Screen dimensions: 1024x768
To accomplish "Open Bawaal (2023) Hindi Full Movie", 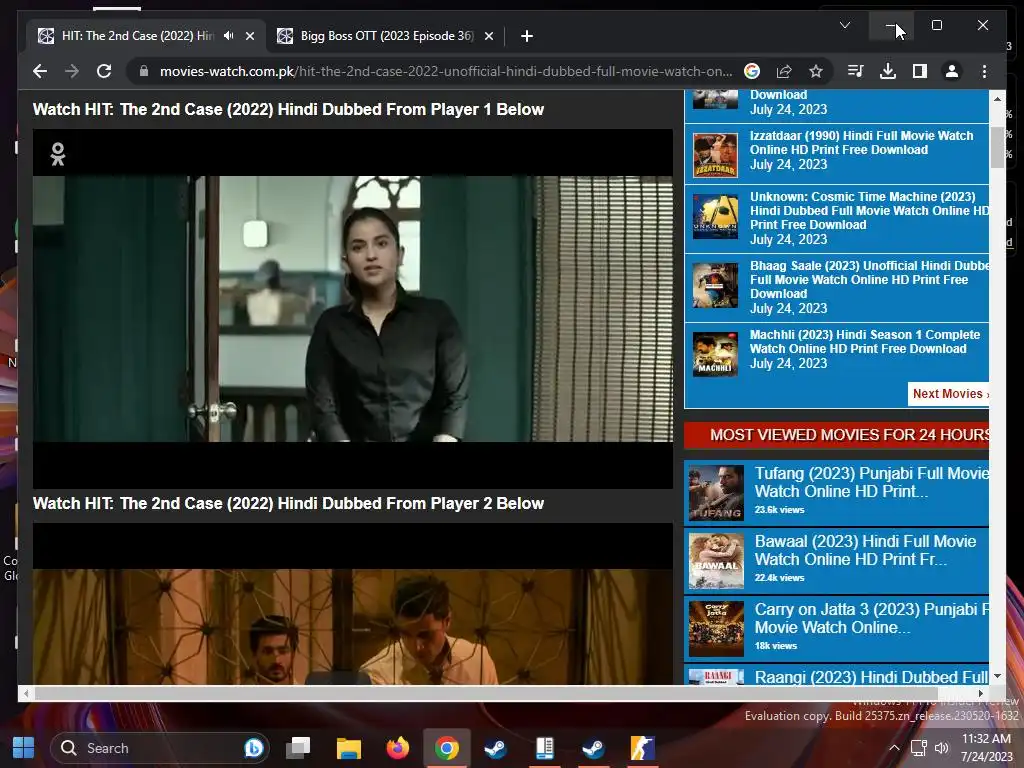I will pyautogui.click(x=865, y=550).
